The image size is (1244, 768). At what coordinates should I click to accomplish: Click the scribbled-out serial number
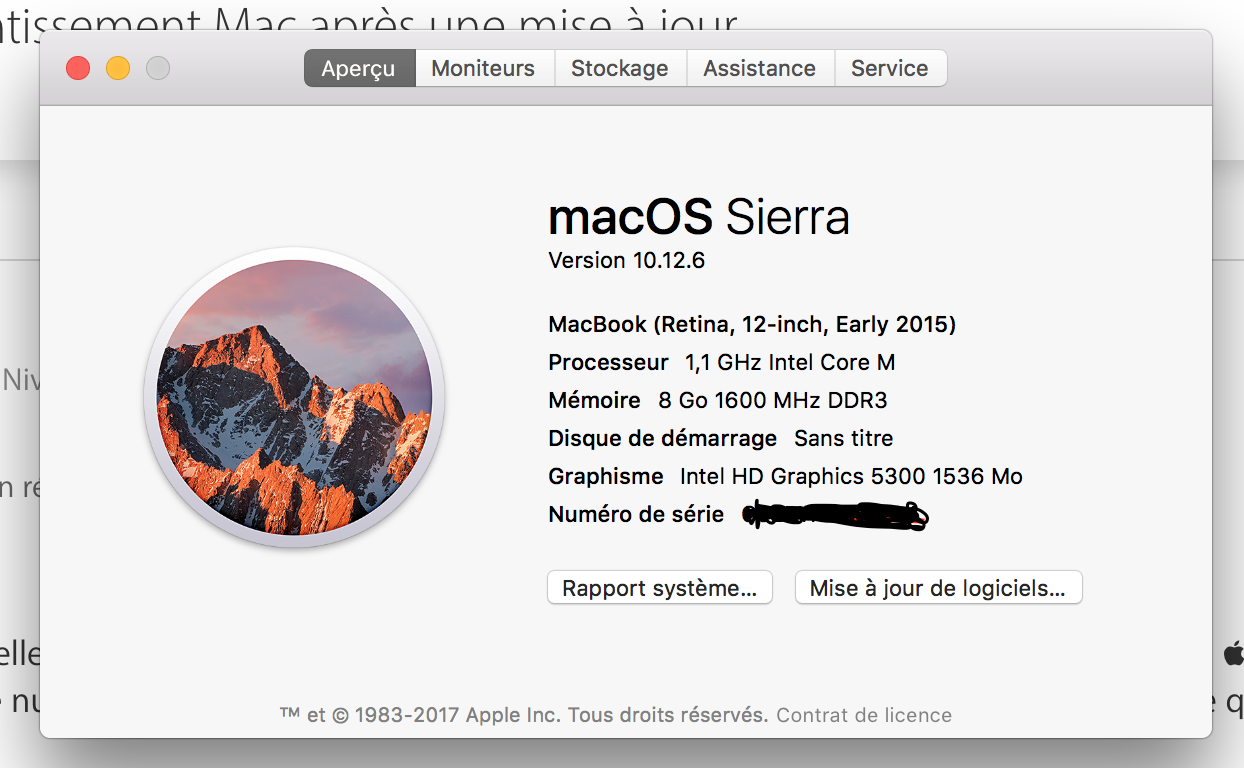coord(836,515)
